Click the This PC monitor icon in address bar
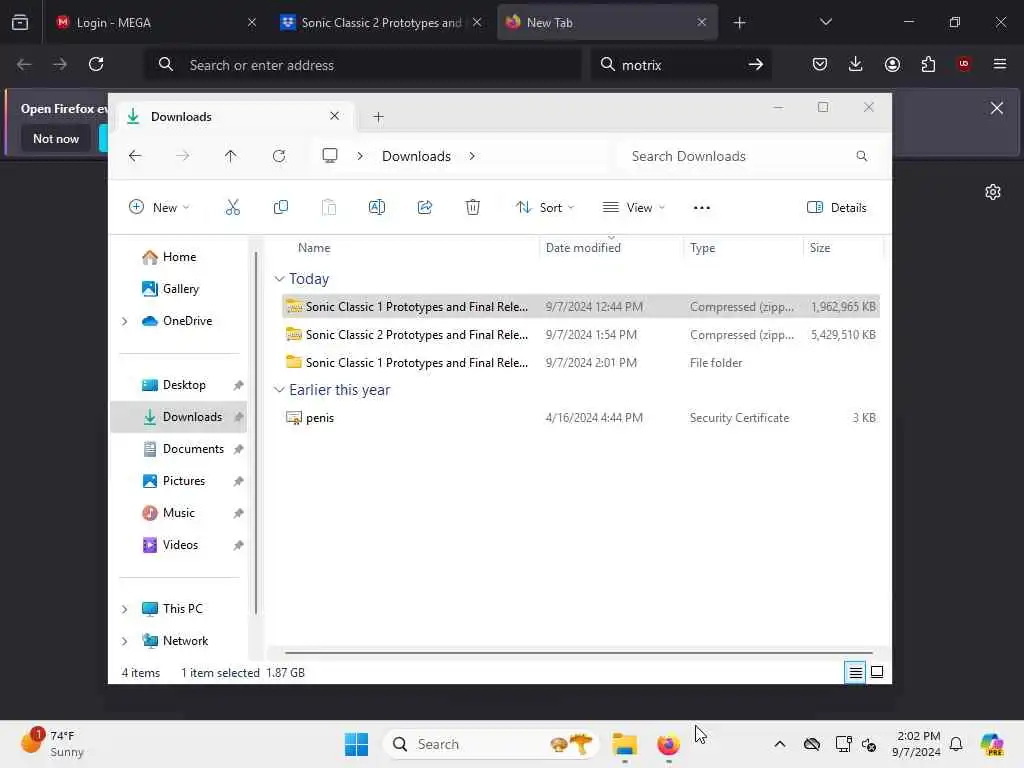The width and height of the screenshot is (1024, 768). pyautogui.click(x=330, y=155)
